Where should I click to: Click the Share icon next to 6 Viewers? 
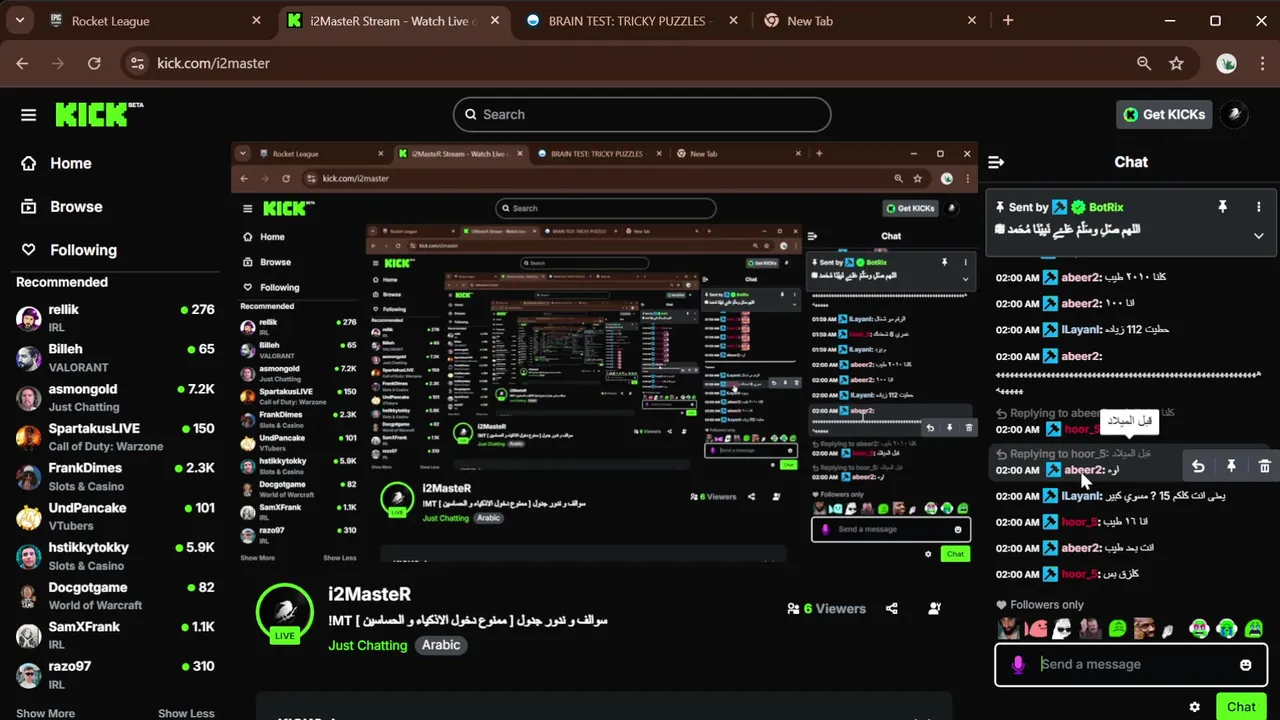point(892,608)
